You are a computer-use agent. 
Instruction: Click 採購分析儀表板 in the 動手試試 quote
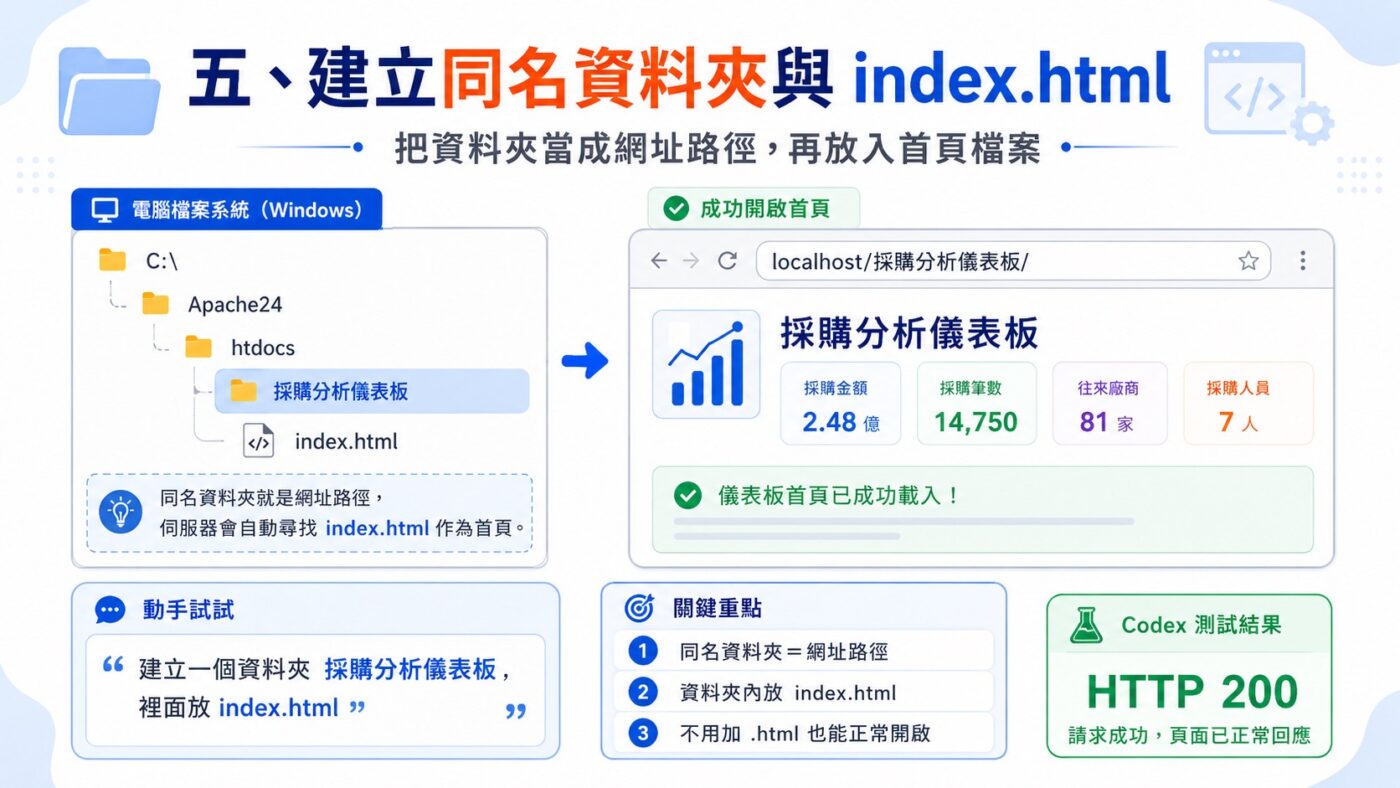coord(410,669)
